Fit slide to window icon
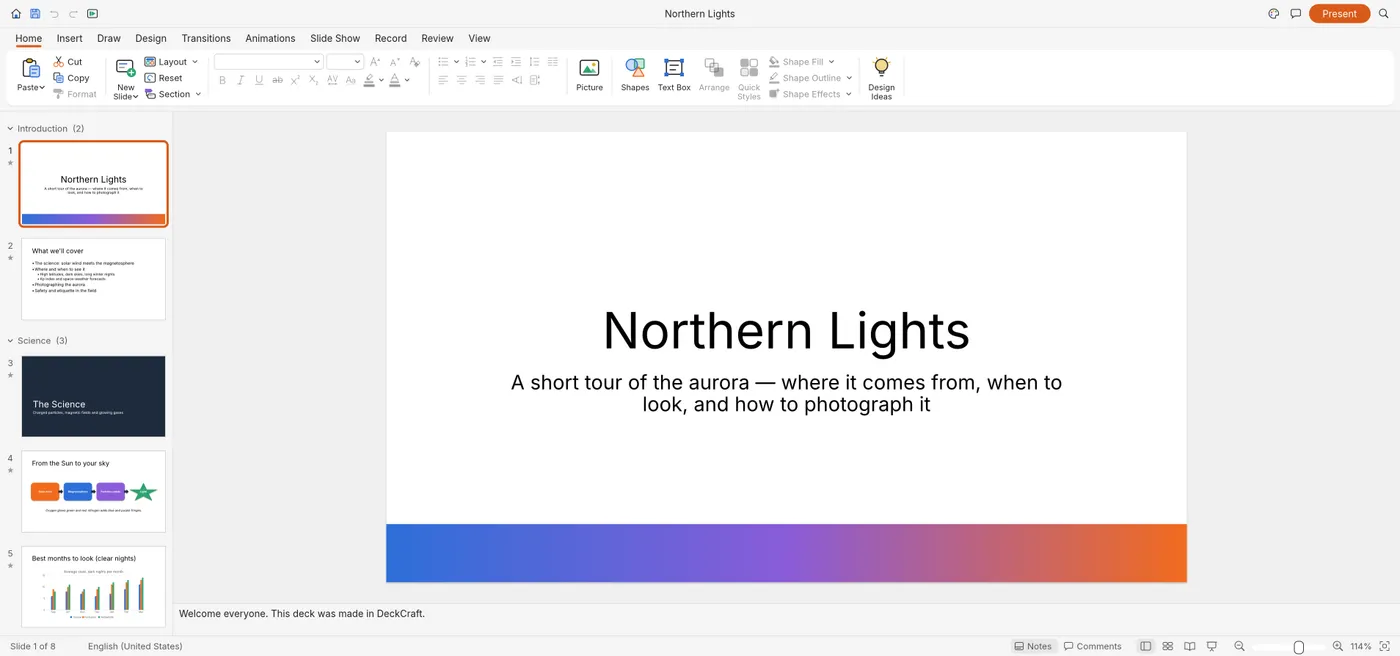 pyautogui.click(x=1384, y=646)
